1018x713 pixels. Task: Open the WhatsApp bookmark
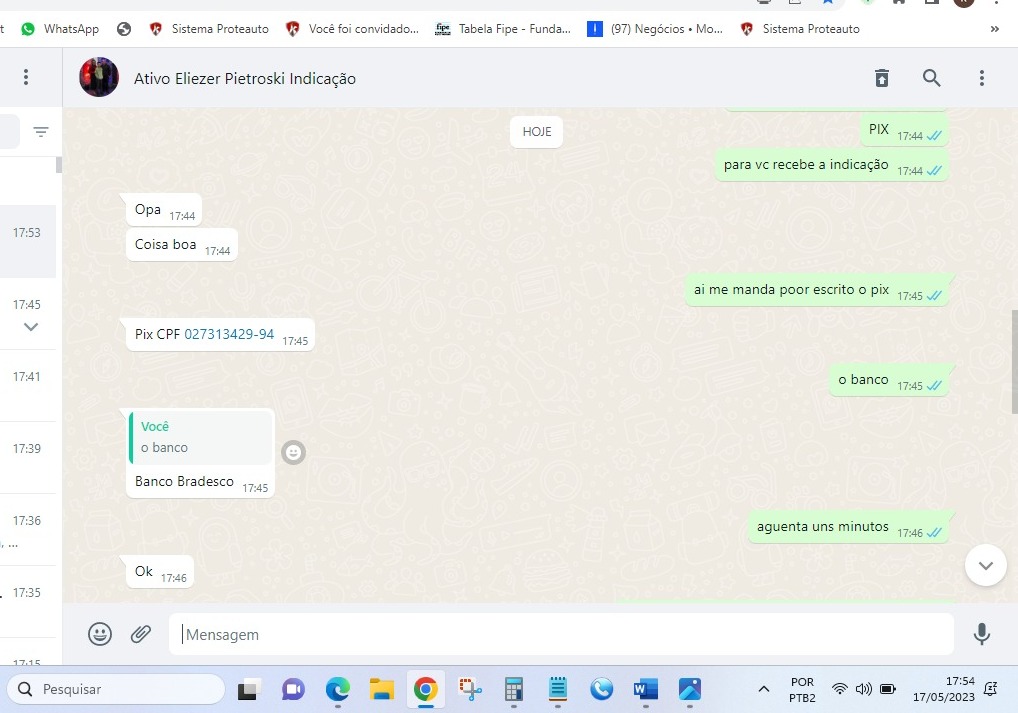point(60,29)
